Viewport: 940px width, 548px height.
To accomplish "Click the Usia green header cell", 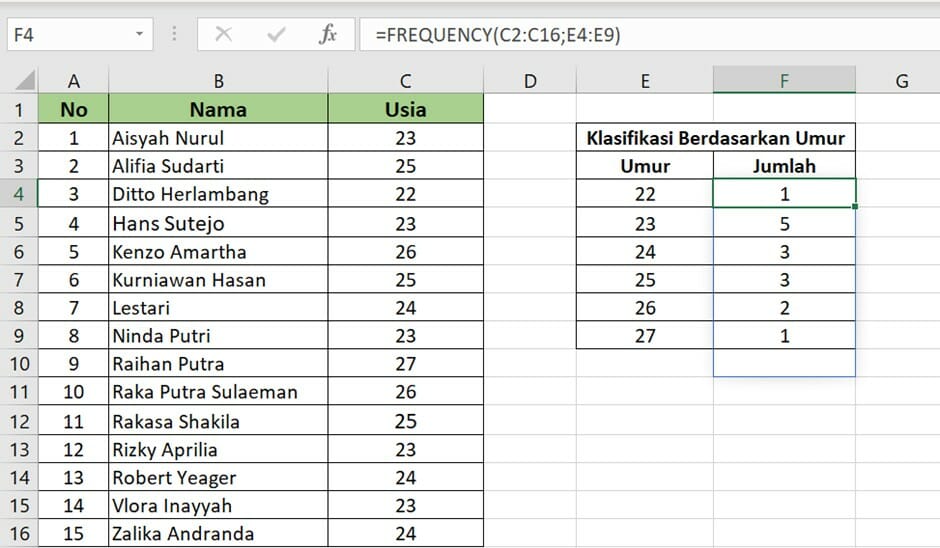I will (406, 109).
